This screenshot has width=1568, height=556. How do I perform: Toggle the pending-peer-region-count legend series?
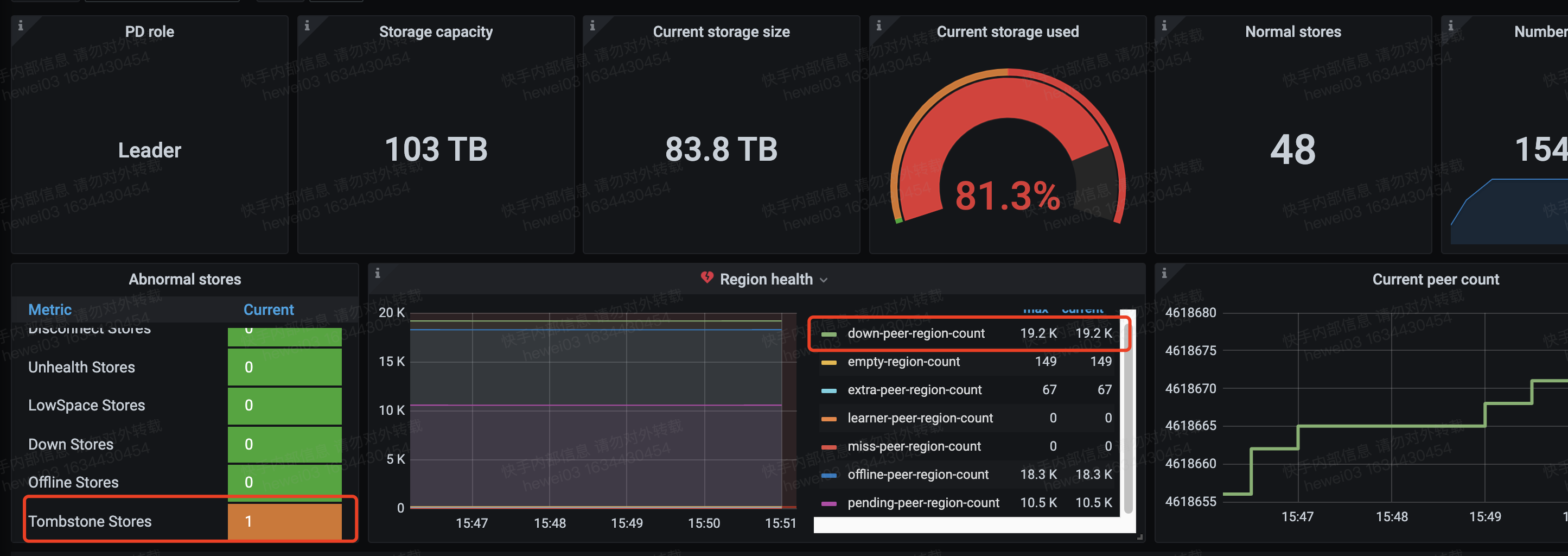pyautogui.click(x=923, y=503)
